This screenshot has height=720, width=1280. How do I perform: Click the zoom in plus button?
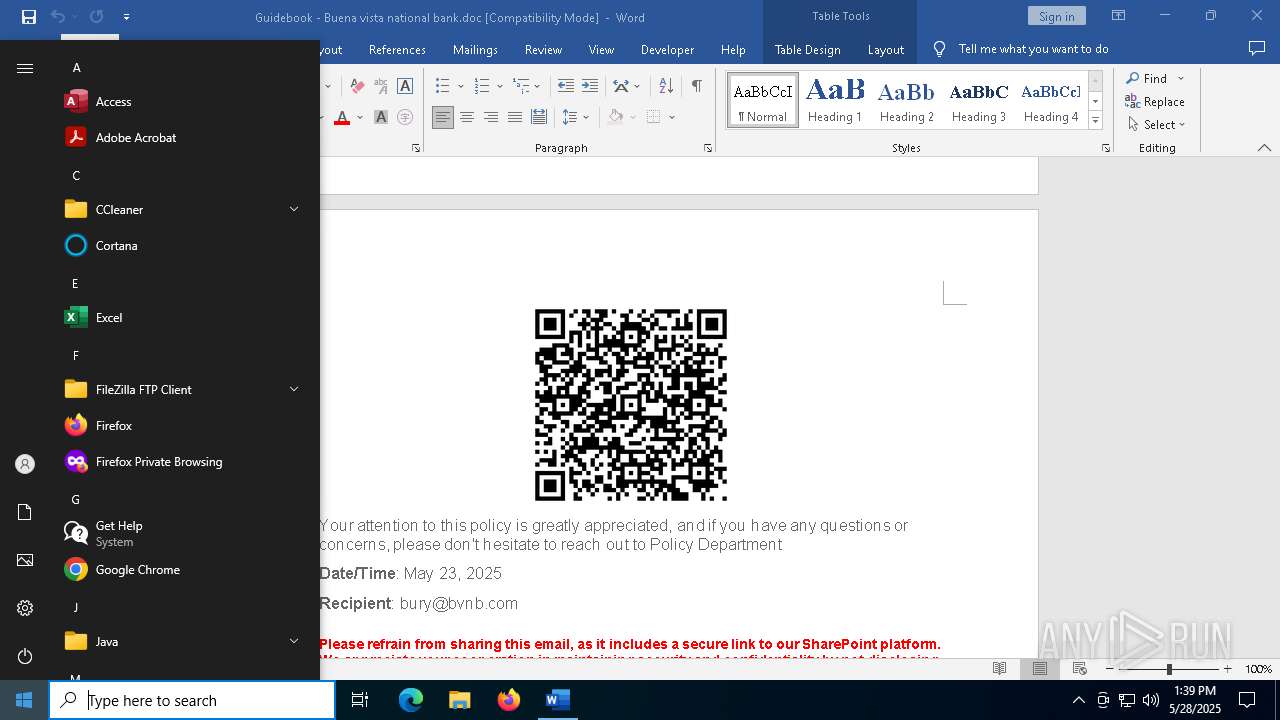(x=1227, y=668)
